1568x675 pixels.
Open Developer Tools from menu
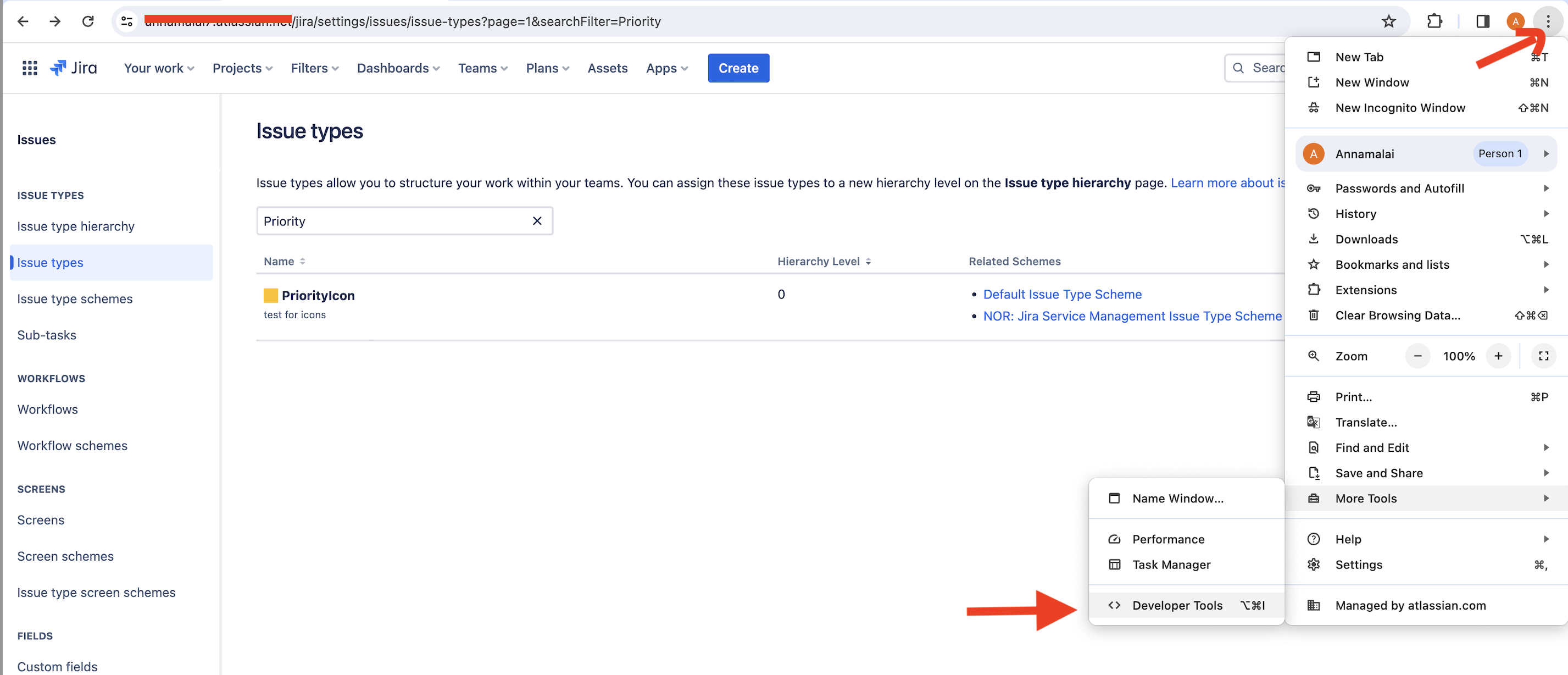[x=1177, y=605]
